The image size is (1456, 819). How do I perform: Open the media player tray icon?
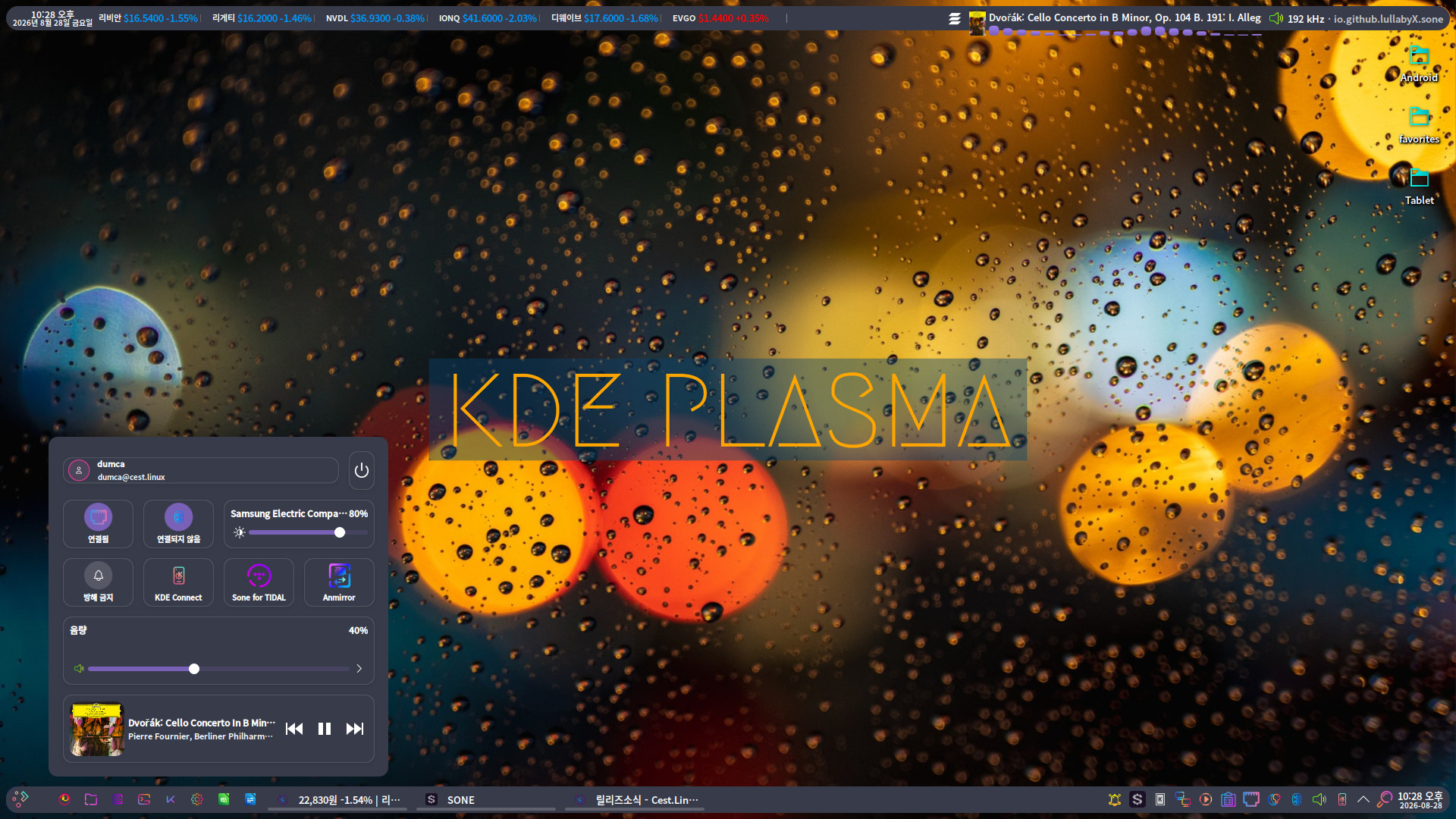pos(1206,799)
